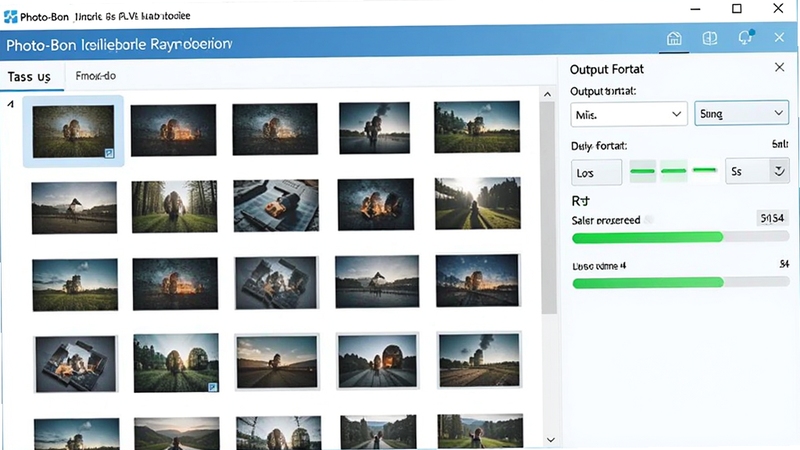Collapse the thumbnail group arrow left of first thumbnail
The width and height of the screenshot is (800, 450).
10,105
